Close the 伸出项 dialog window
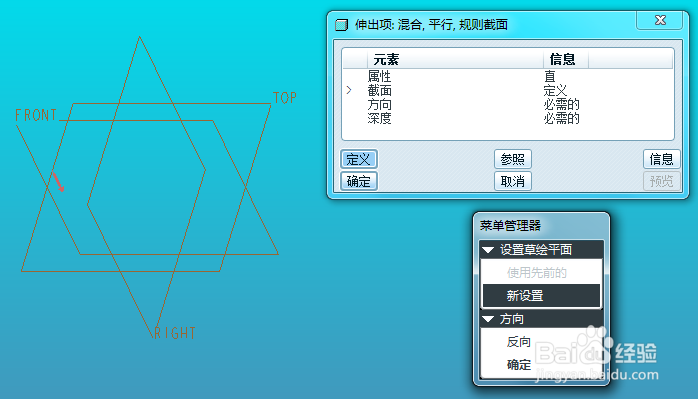This screenshot has width=698, height=399. [660, 20]
